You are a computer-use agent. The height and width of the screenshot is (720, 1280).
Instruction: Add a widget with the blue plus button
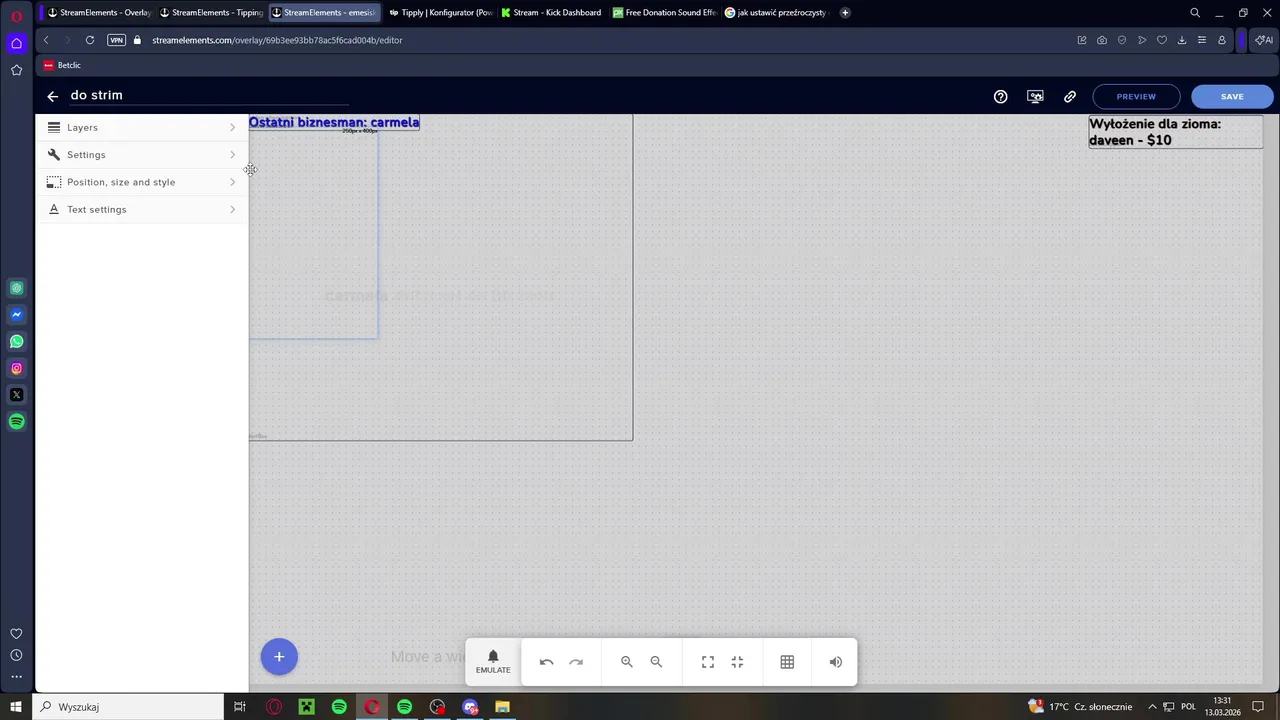[279, 657]
